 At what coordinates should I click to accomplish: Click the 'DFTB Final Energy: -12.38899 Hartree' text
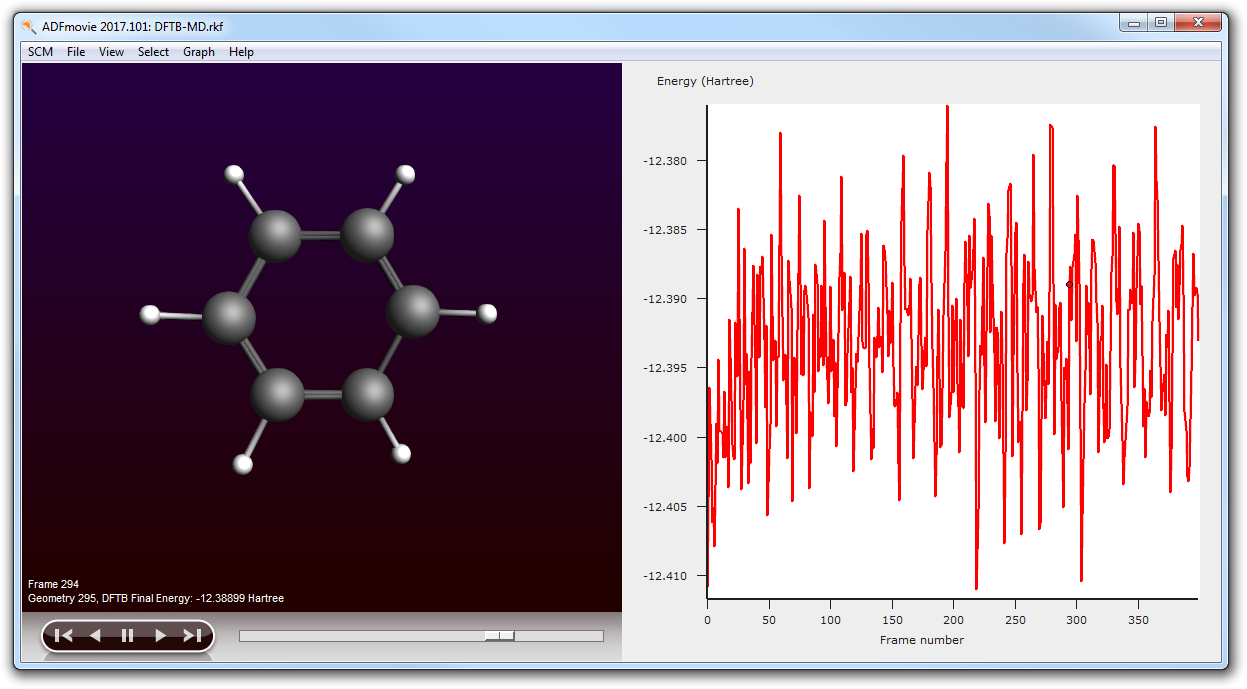coord(193,598)
